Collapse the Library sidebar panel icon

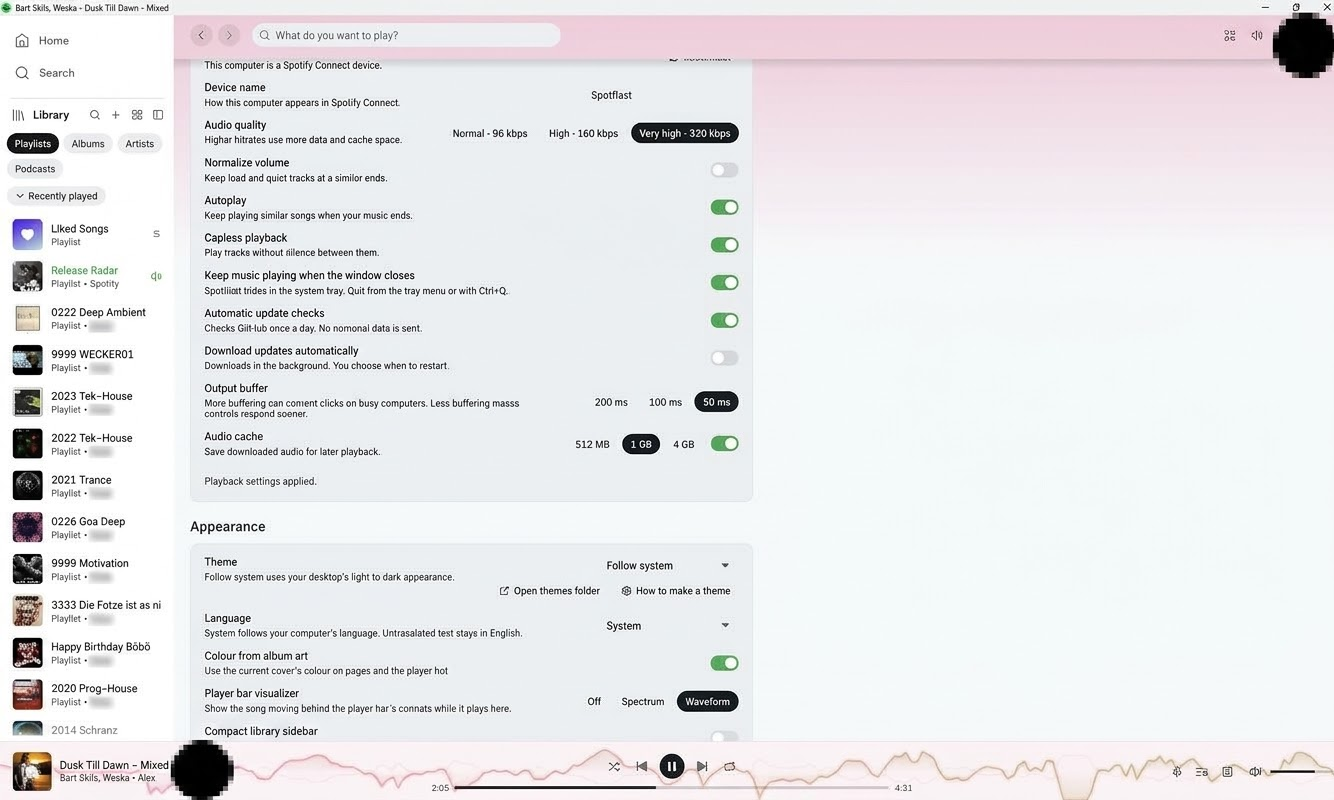click(158, 115)
